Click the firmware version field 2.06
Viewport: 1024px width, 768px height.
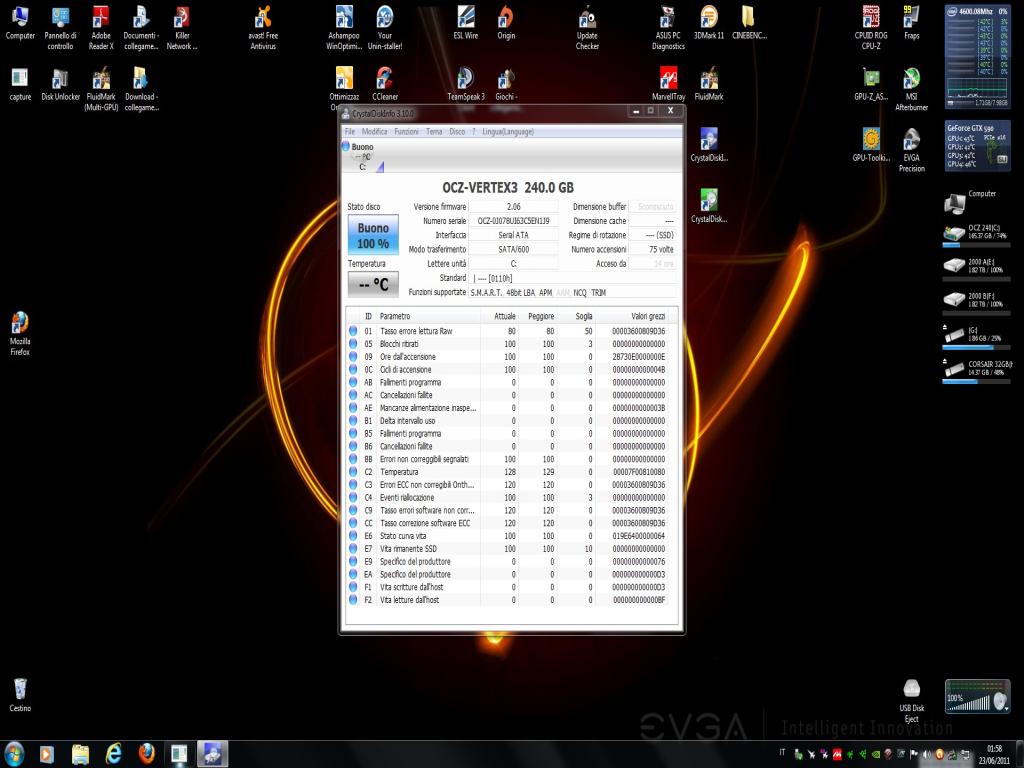[514, 206]
